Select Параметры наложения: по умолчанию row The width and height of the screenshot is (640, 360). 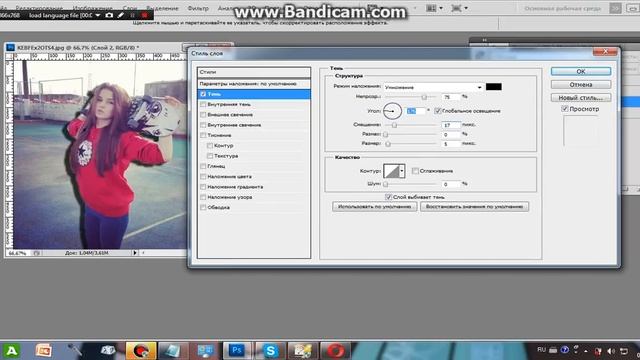click(254, 84)
